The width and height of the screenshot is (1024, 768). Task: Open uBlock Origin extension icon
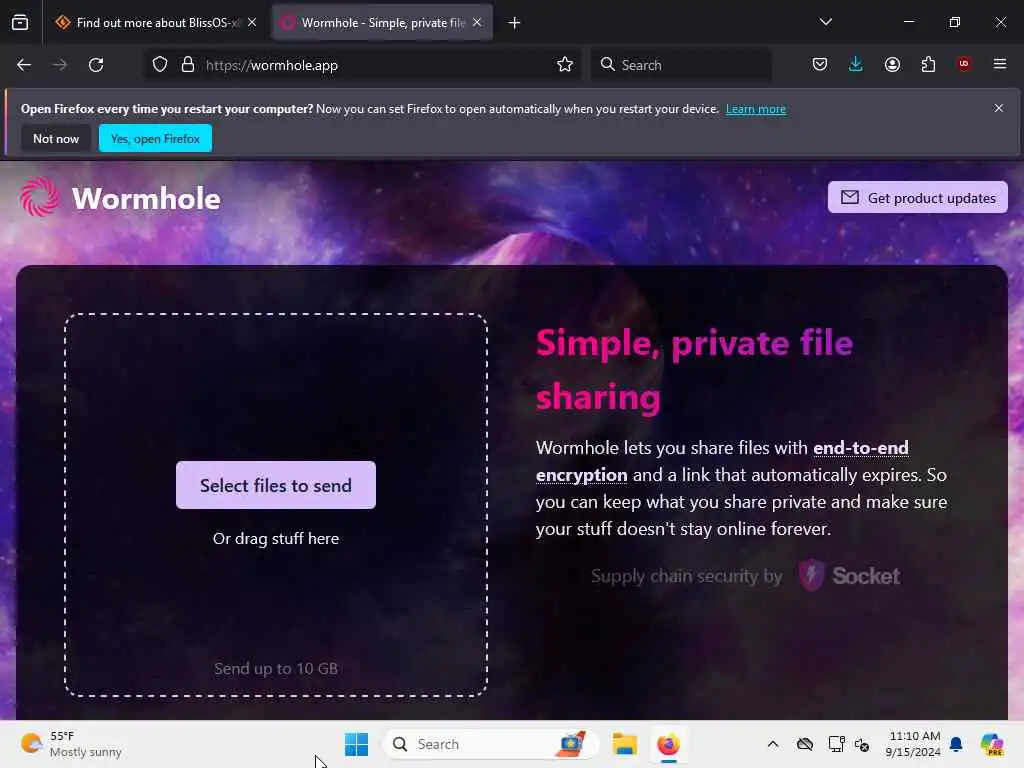pos(964,64)
